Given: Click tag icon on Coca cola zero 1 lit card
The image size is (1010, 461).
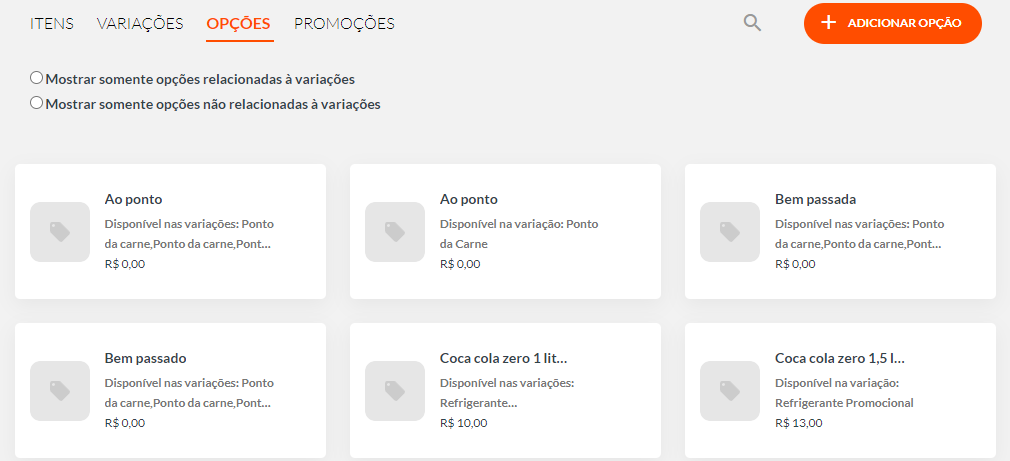Looking at the screenshot, I should click(x=395, y=391).
